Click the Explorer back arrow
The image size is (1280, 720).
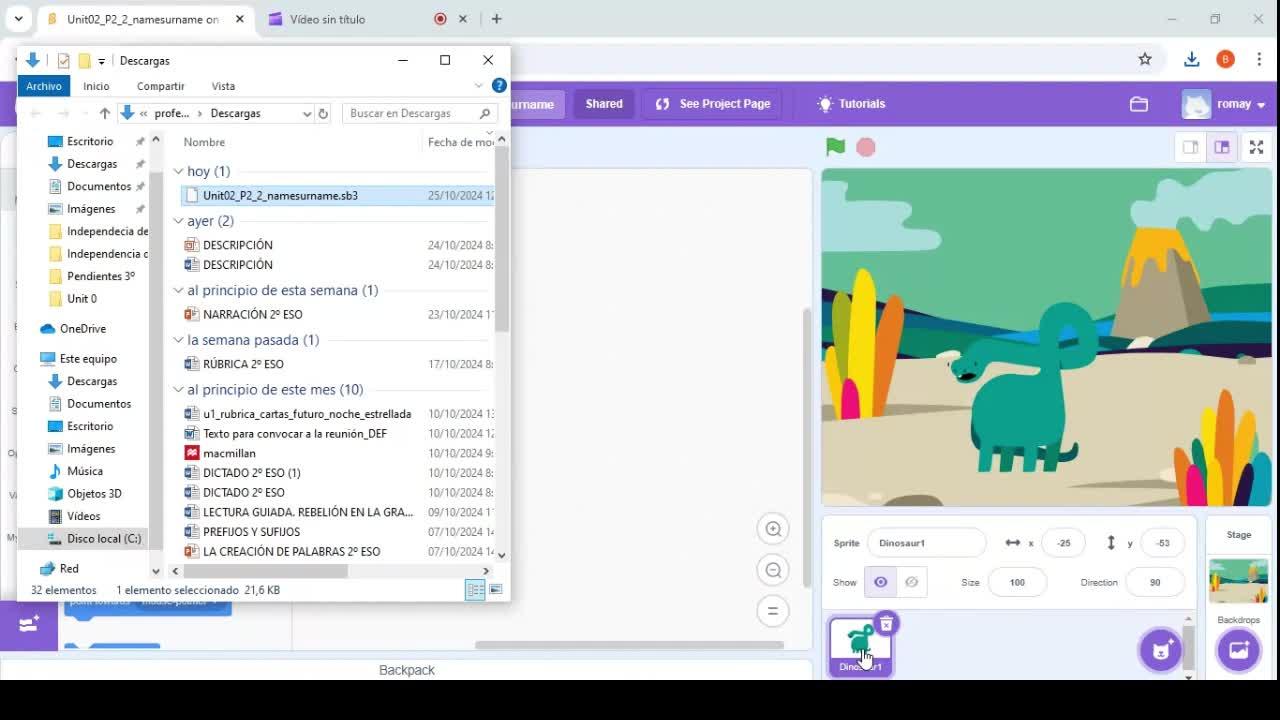[x=36, y=113]
